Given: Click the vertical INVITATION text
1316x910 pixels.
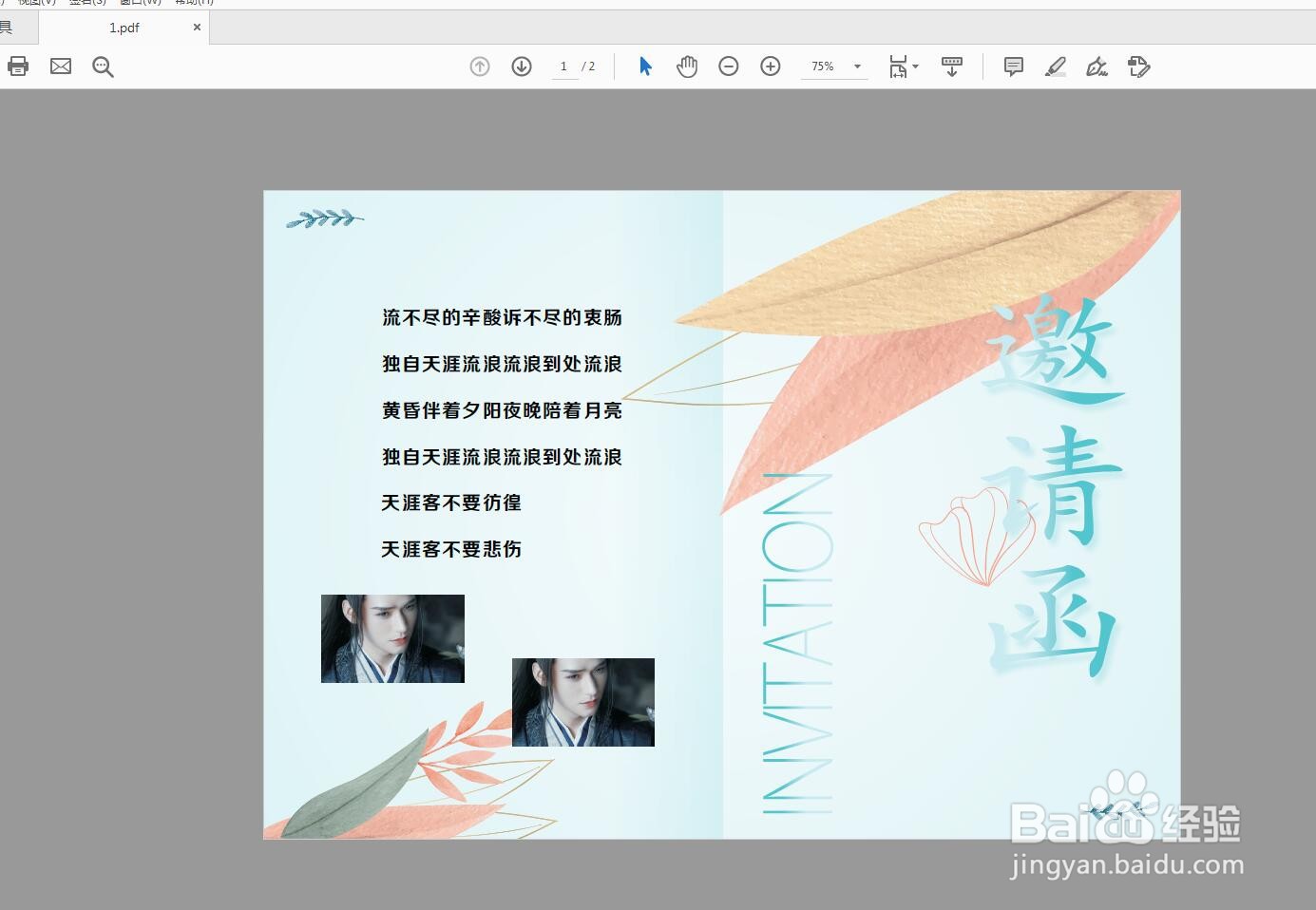Looking at the screenshot, I should click(x=797, y=643).
